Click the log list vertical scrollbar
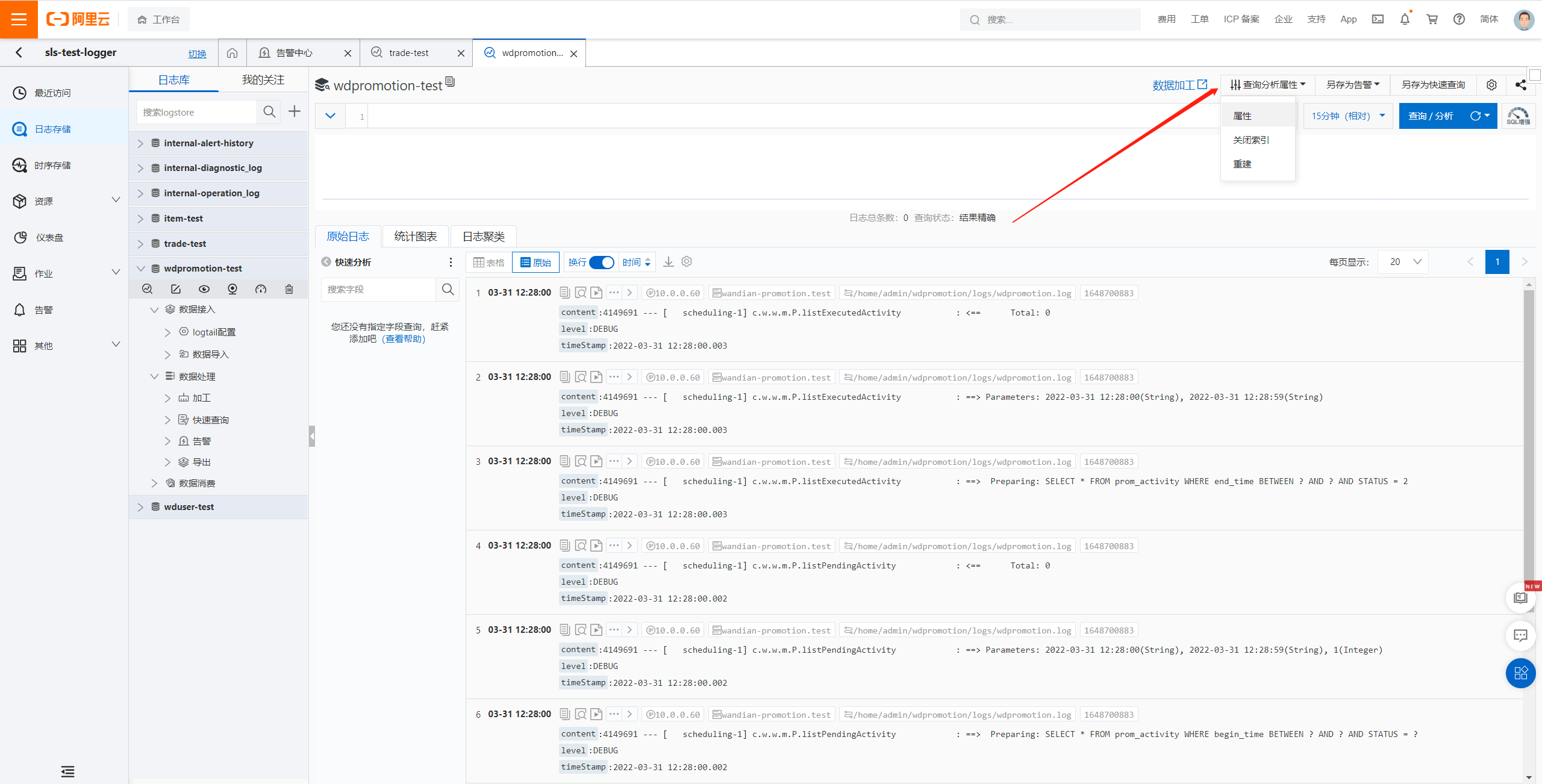The height and width of the screenshot is (784, 1542). point(1528,422)
